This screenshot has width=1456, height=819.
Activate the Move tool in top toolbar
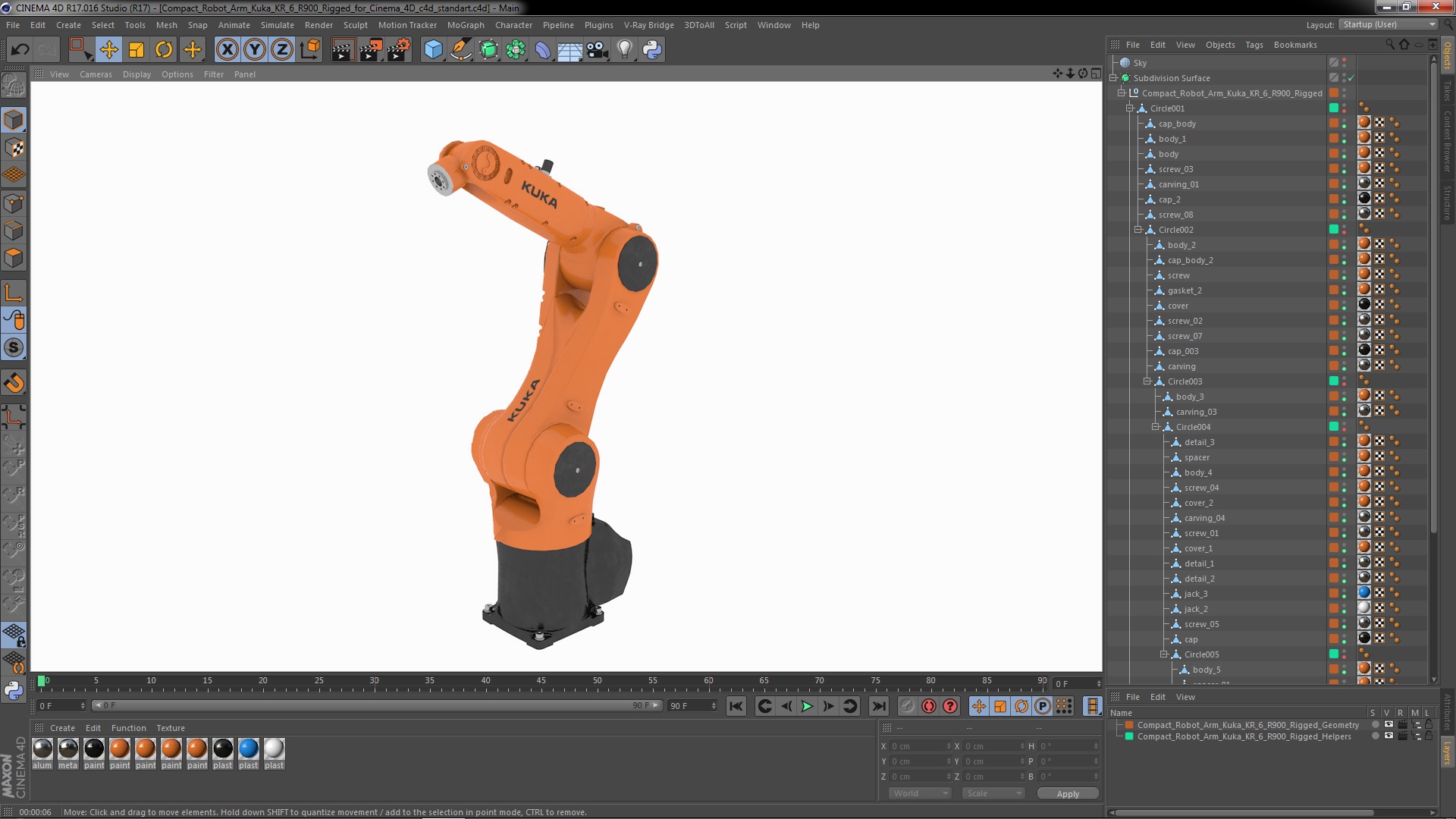coord(108,50)
